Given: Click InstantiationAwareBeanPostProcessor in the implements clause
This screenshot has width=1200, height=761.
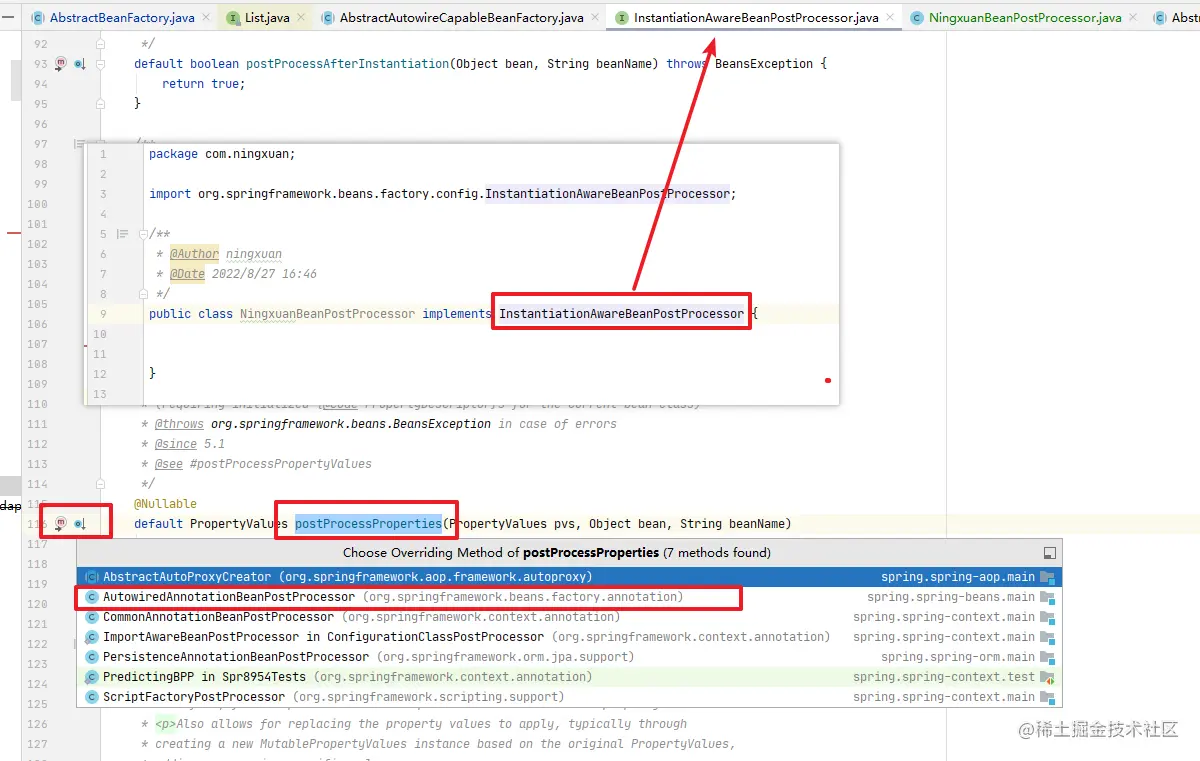Looking at the screenshot, I should [621, 314].
